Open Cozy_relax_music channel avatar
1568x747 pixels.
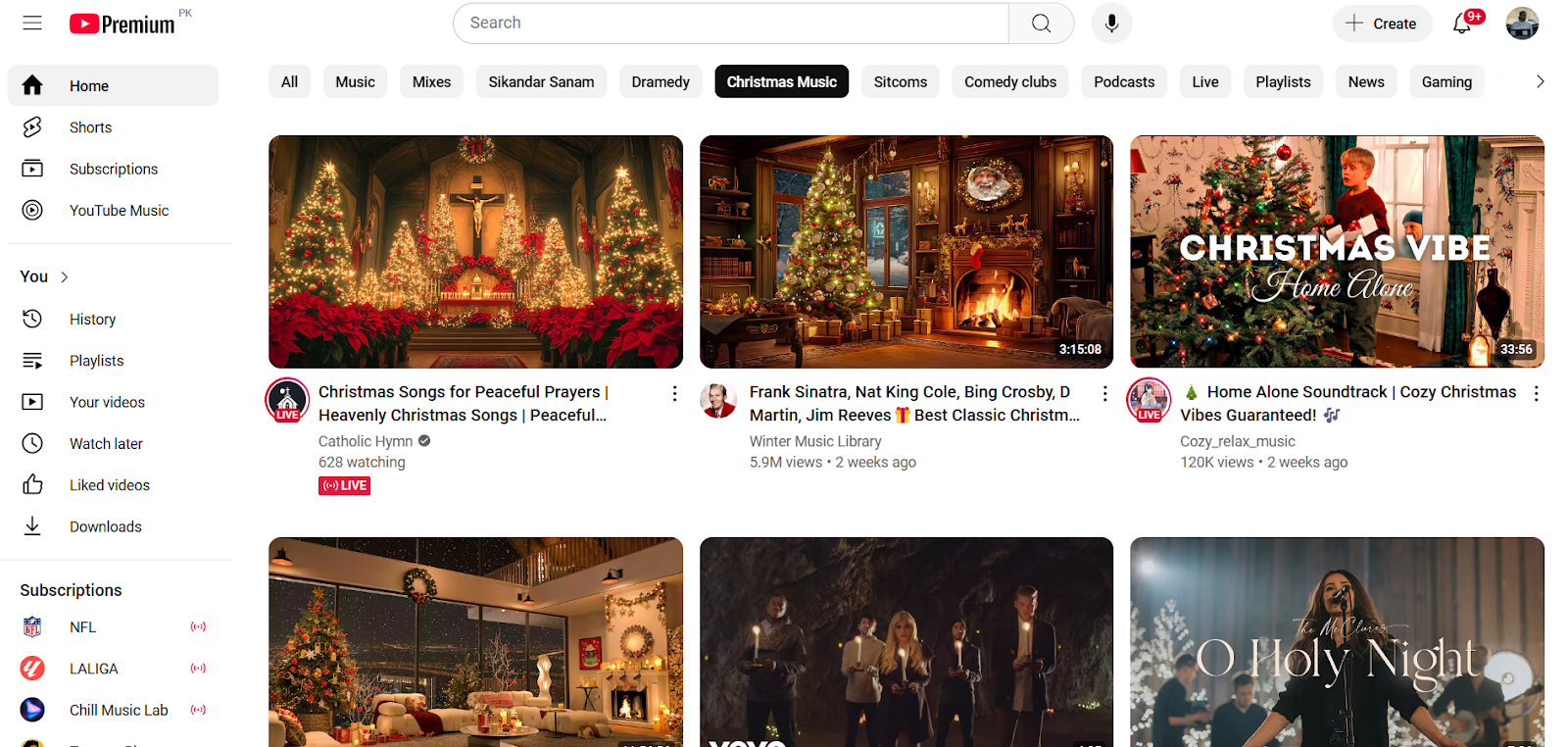coord(1149,400)
